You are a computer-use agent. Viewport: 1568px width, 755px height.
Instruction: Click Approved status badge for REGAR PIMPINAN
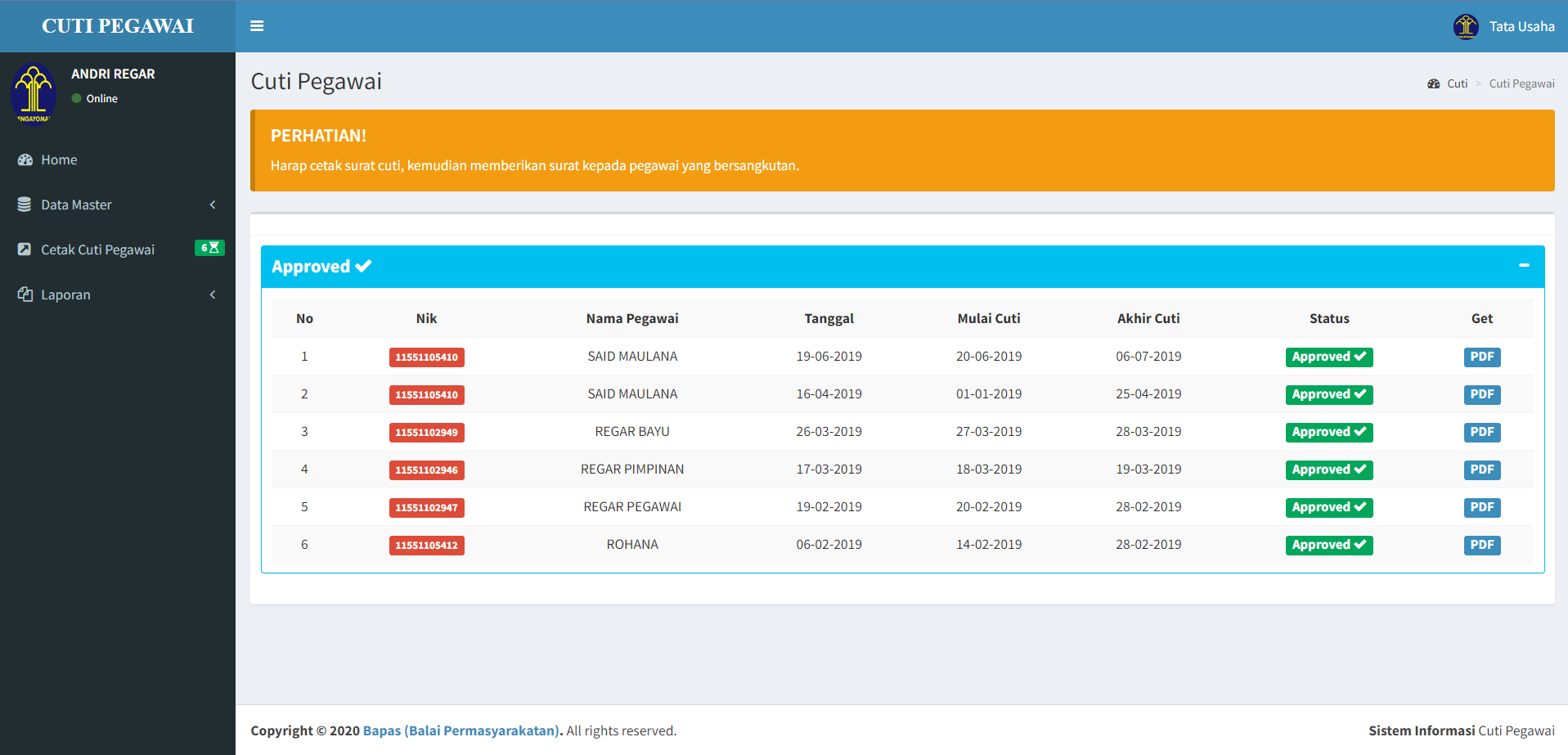(1328, 470)
